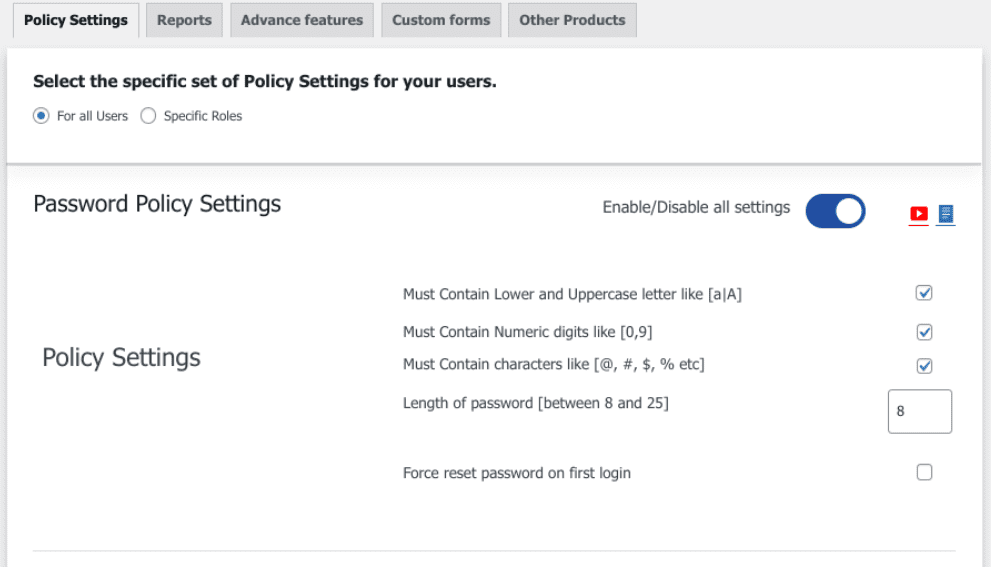Uncheck Must Contain Lower and Uppercase checkbox
991x567 pixels.
(924, 293)
